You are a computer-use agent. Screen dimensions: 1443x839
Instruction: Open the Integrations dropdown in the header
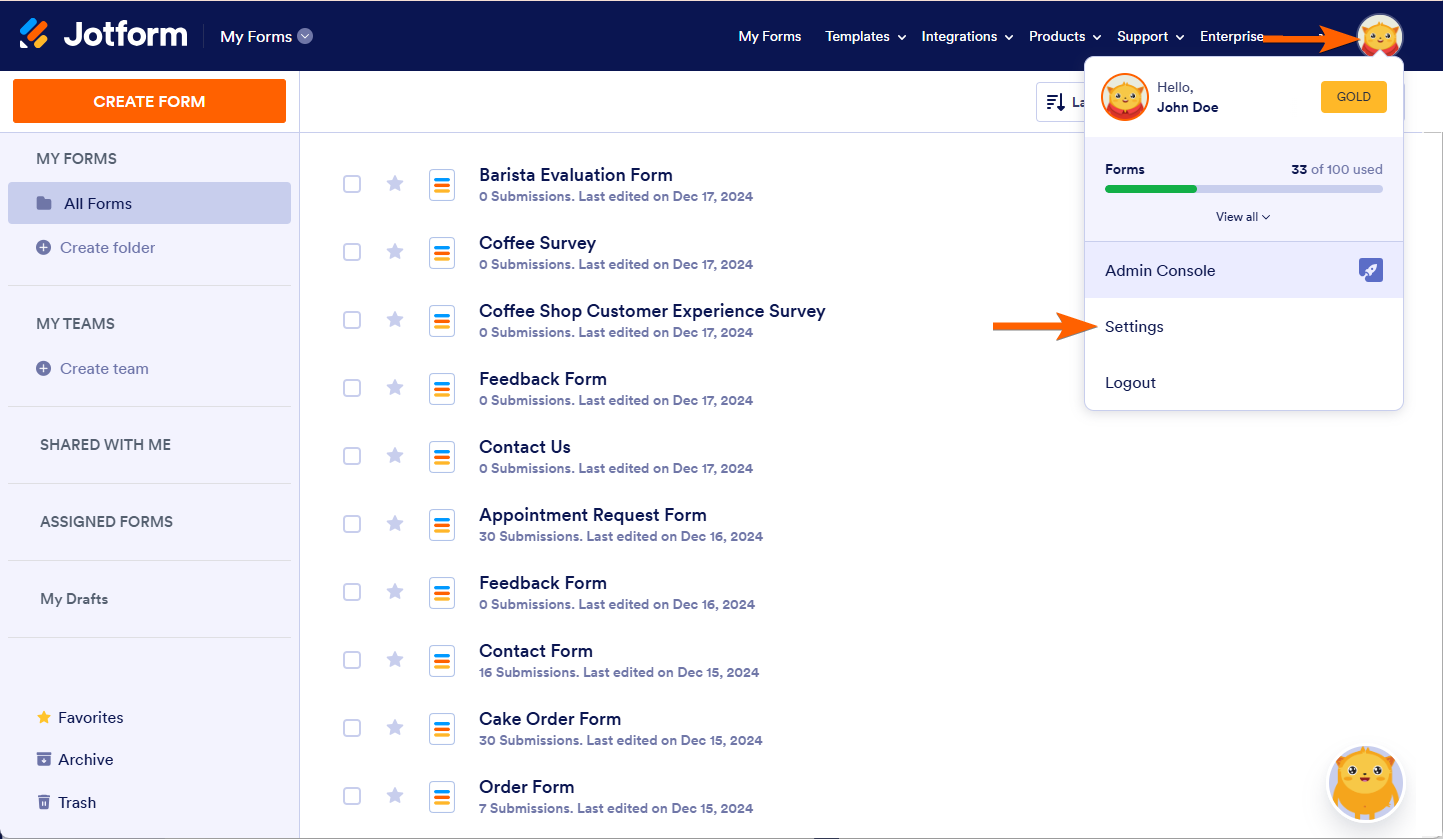tap(966, 37)
